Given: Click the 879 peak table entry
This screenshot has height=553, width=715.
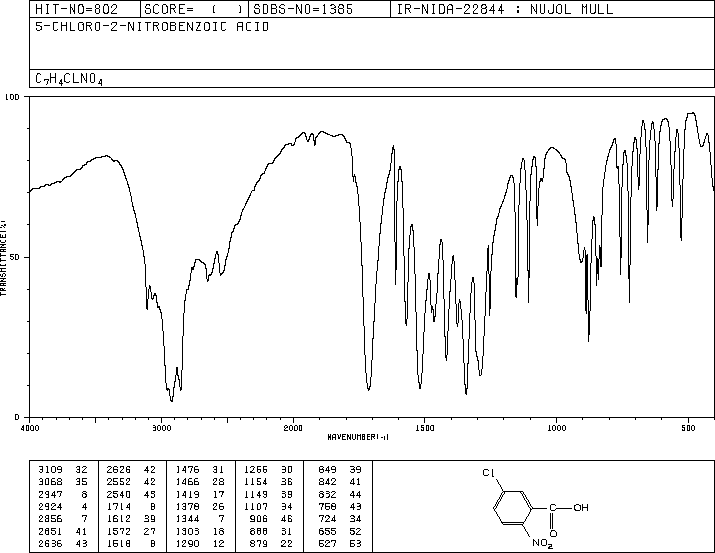Looking at the screenshot, I should click(259, 543).
